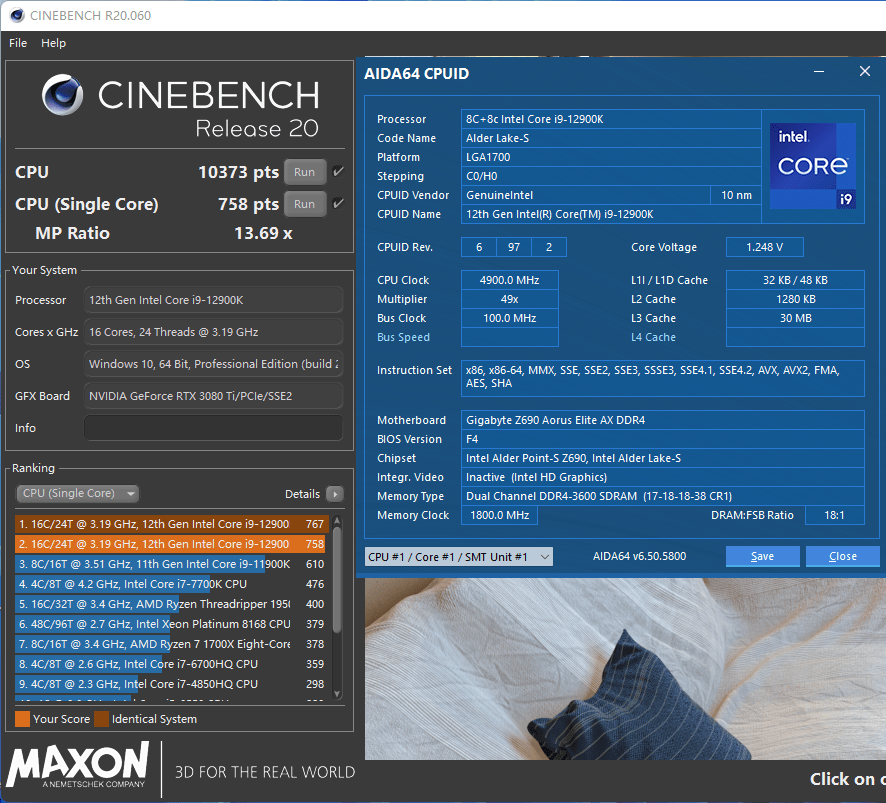Minimize the AIDA64 CPUID window
This screenshot has width=886, height=803.
(819, 72)
